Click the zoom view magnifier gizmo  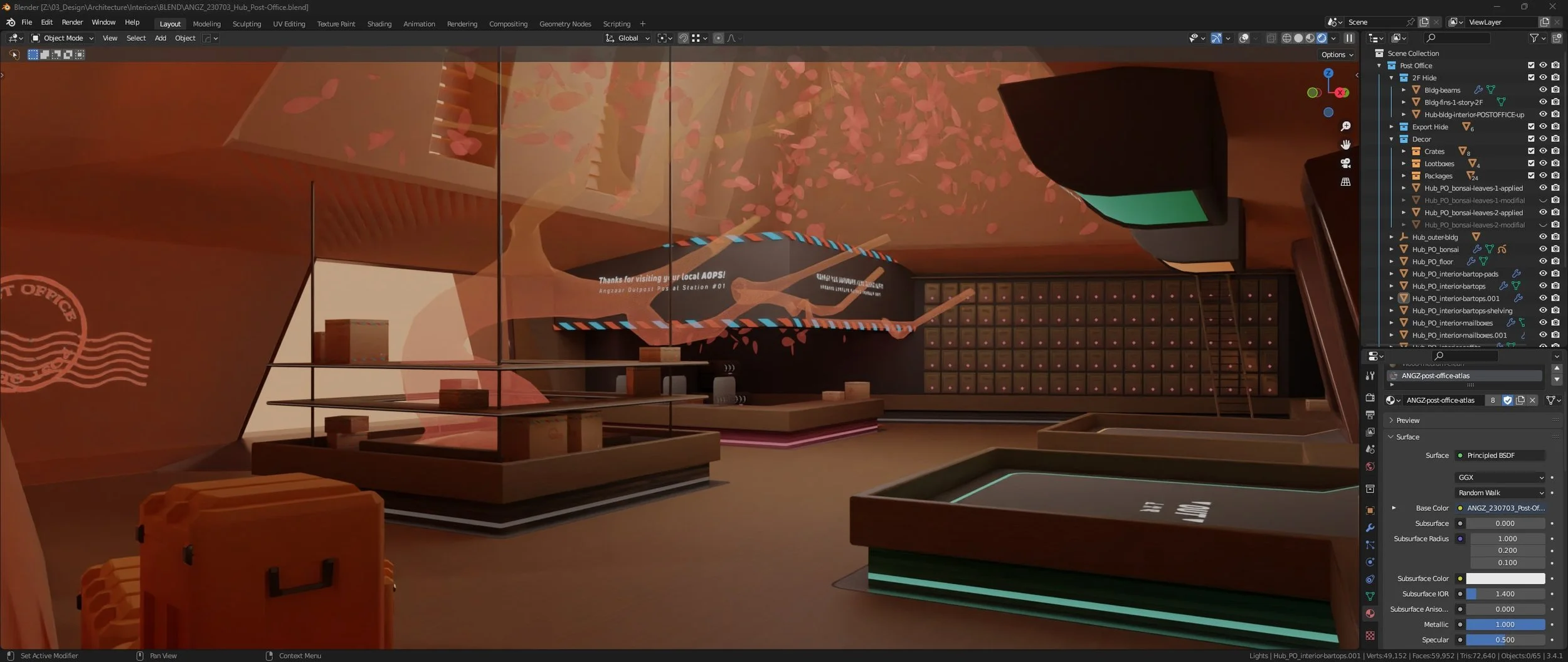coord(1345,127)
